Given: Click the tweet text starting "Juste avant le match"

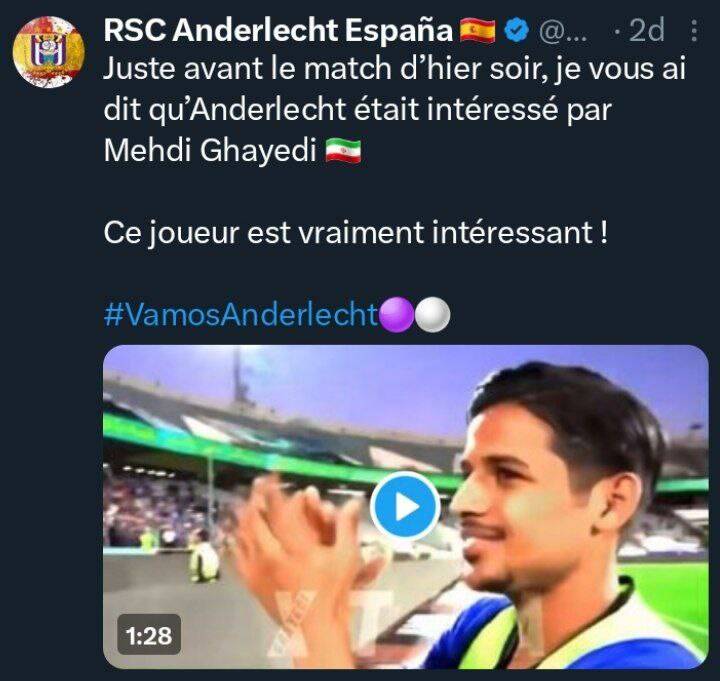Looking at the screenshot, I should [x=394, y=109].
